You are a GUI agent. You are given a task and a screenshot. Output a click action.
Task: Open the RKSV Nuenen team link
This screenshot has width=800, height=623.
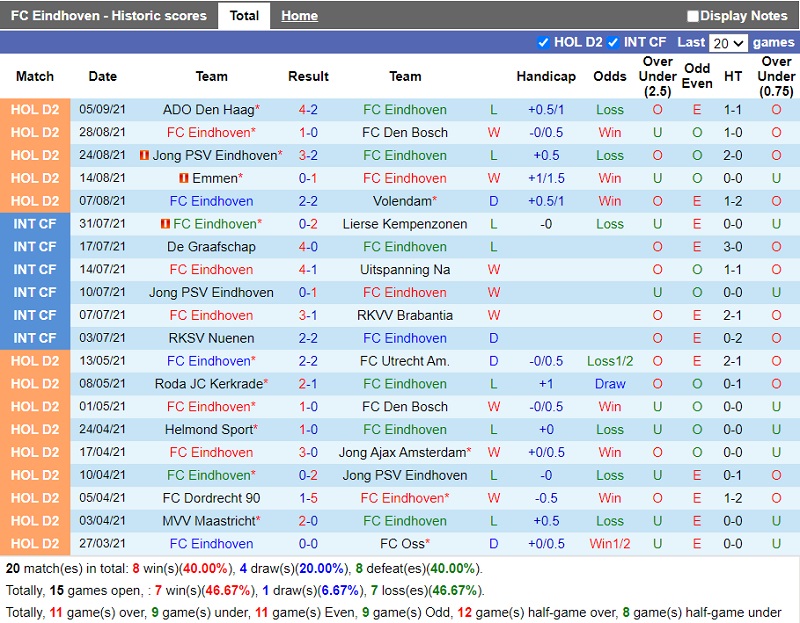[211, 338]
